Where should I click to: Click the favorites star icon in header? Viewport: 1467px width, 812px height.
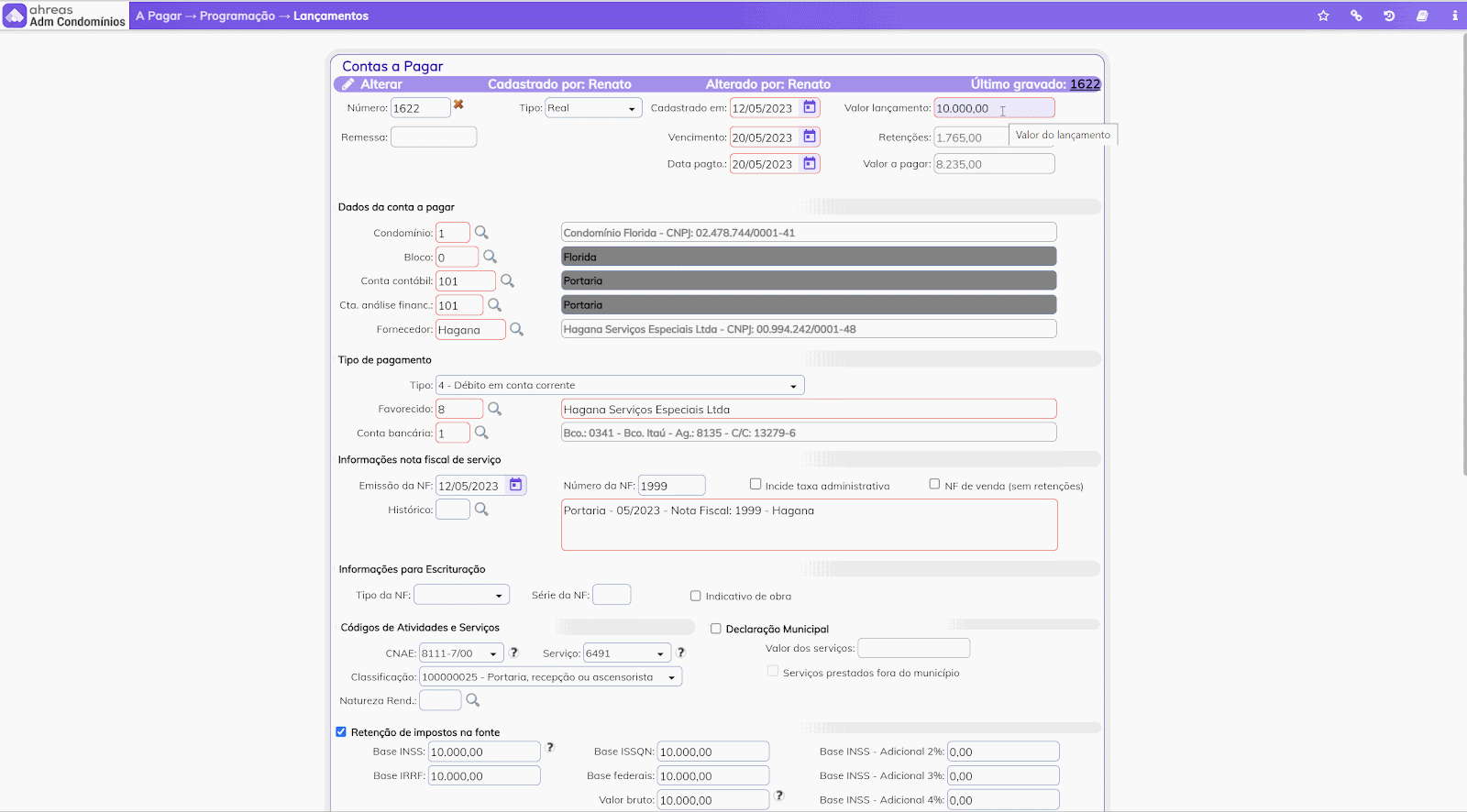point(1323,16)
